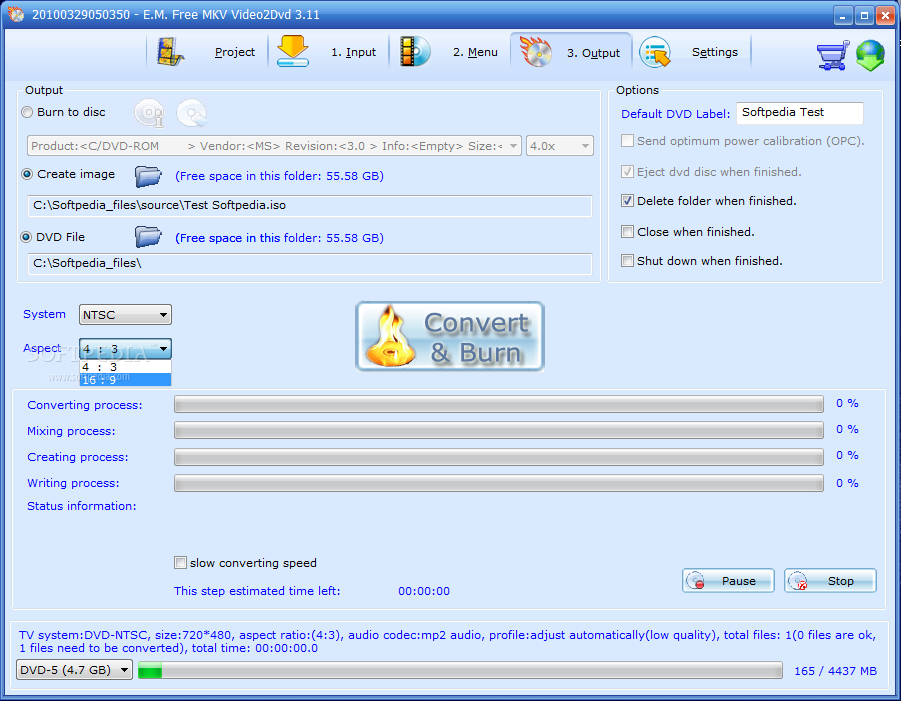
Task: Click the Mixing process progress bar
Action: tap(499, 430)
